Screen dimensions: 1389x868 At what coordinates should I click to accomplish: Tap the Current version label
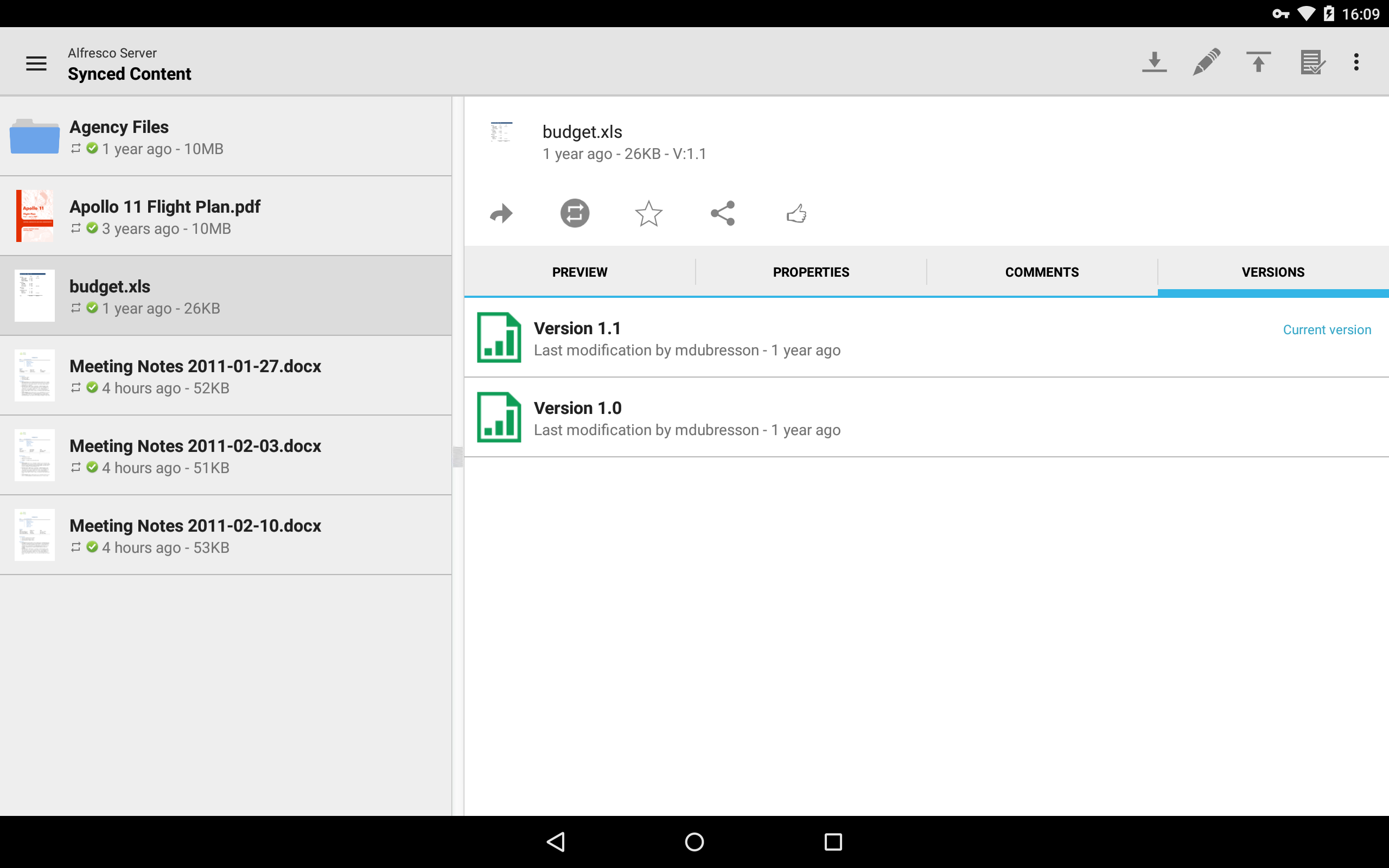point(1327,329)
